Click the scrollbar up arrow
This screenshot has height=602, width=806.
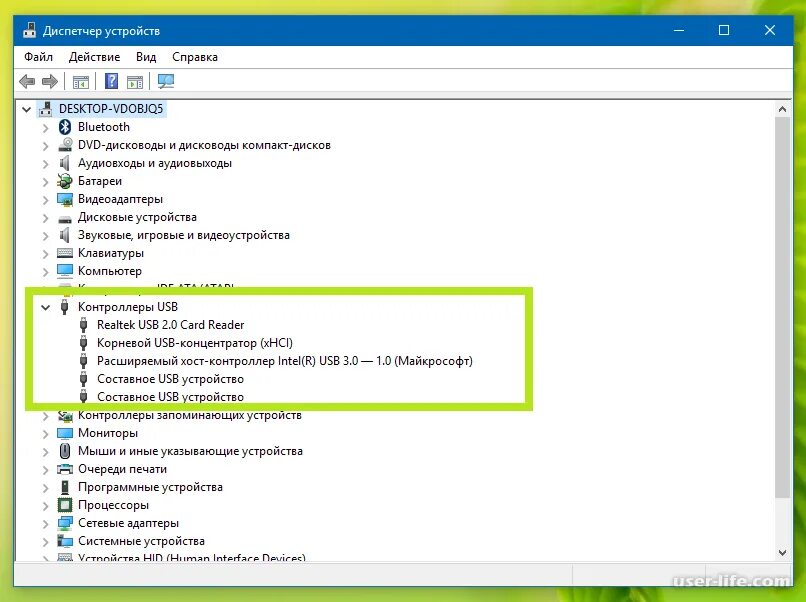tap(782, 109)
